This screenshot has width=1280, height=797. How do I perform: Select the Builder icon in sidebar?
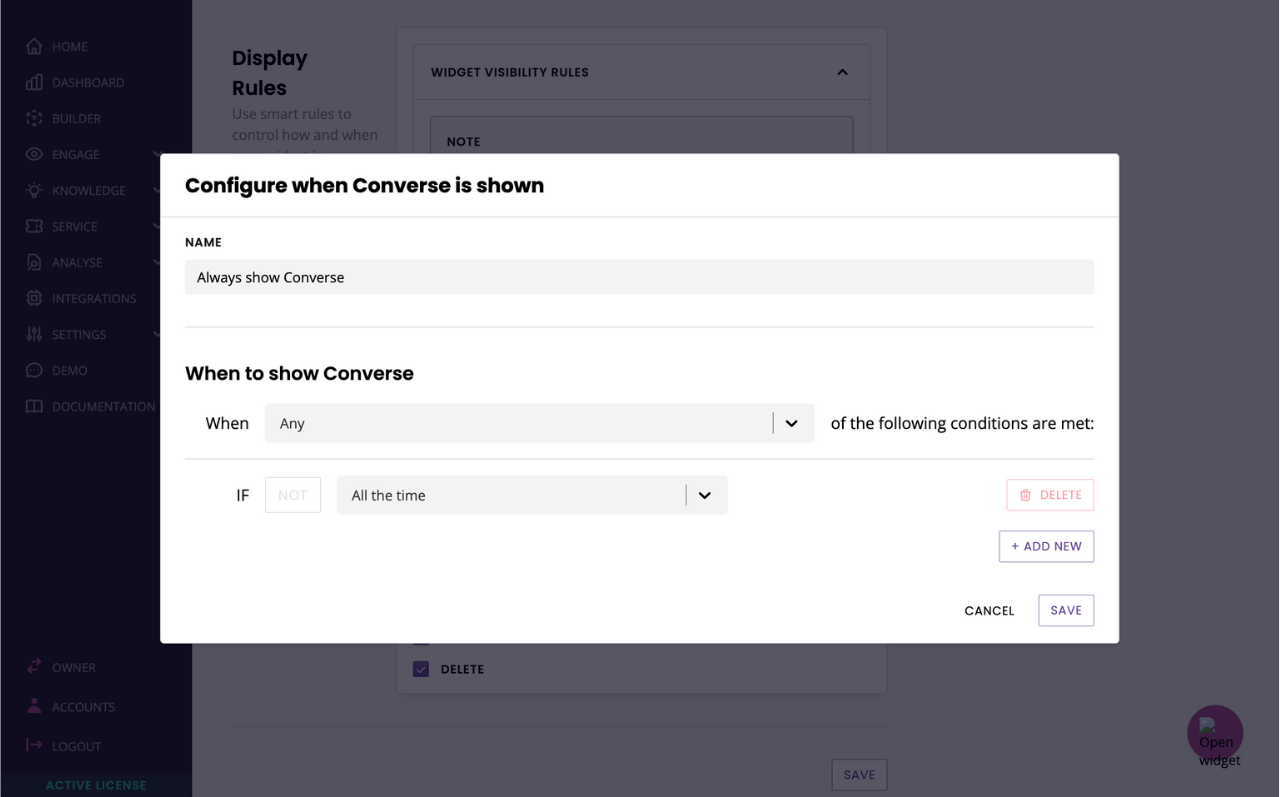coord(34,118)
